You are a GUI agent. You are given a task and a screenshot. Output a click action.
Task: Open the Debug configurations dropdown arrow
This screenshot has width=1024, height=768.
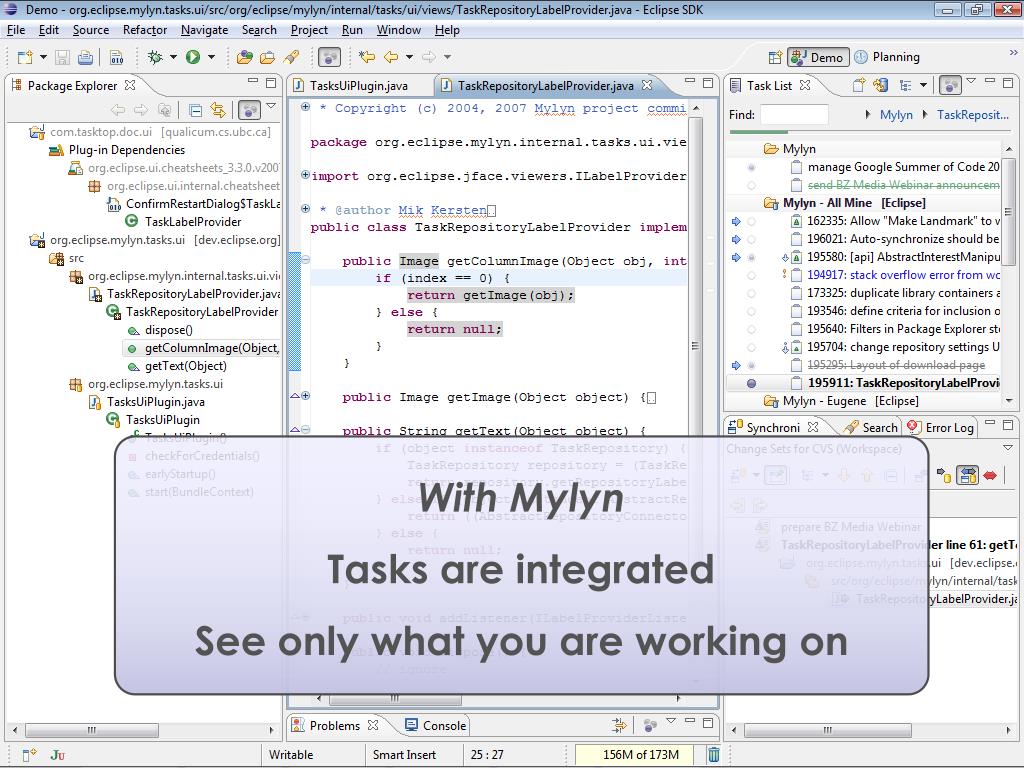tap(173, 57)
